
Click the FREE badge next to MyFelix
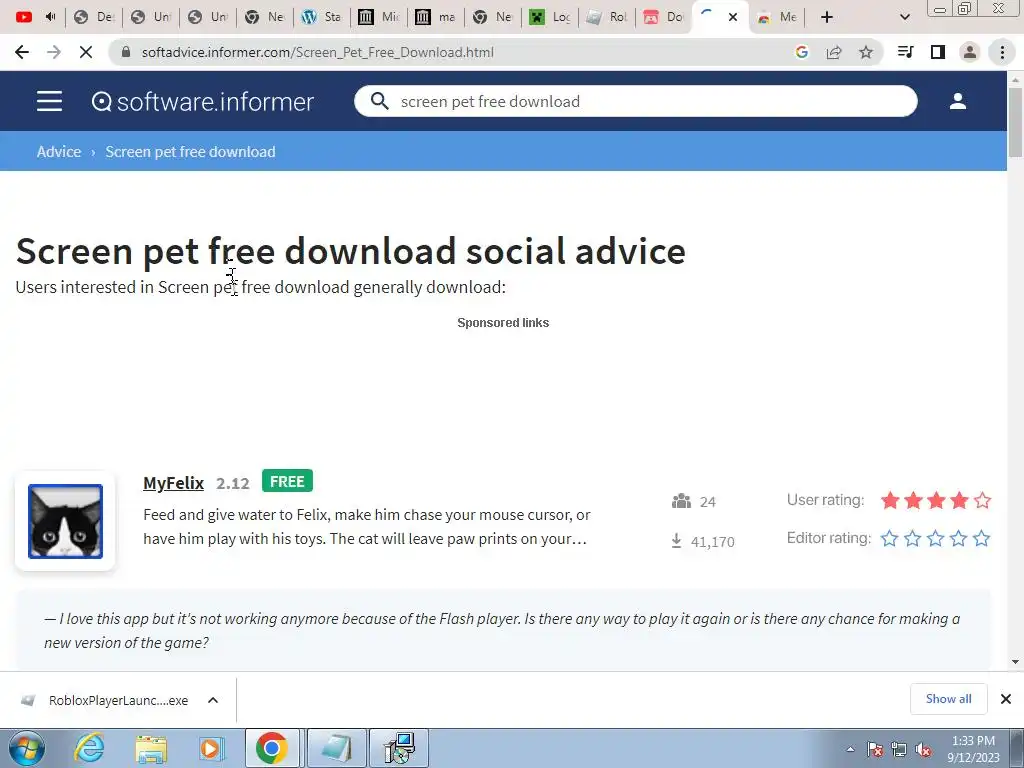point(287,481)
